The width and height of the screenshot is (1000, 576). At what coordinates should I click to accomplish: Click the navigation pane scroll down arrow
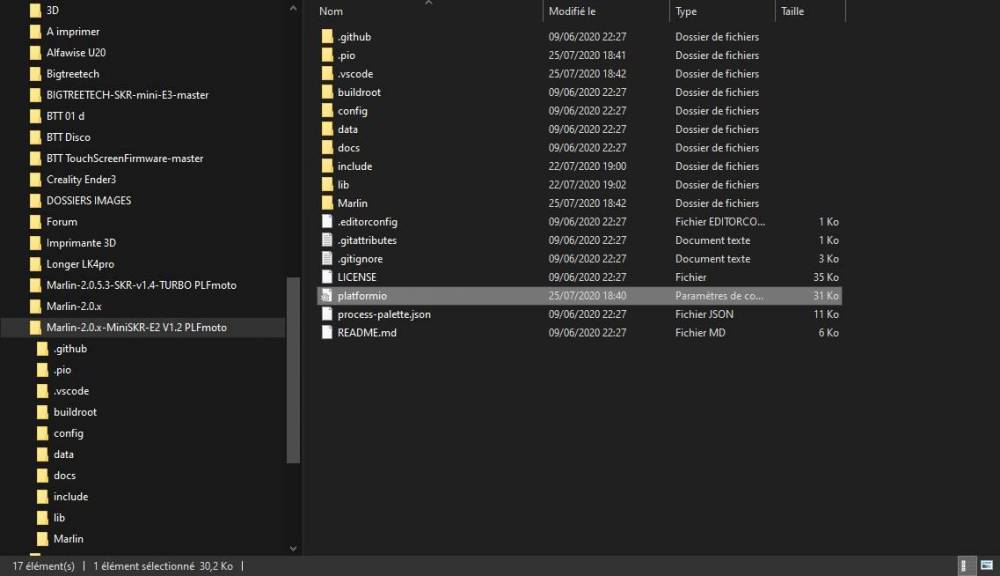tap(293, 548)
